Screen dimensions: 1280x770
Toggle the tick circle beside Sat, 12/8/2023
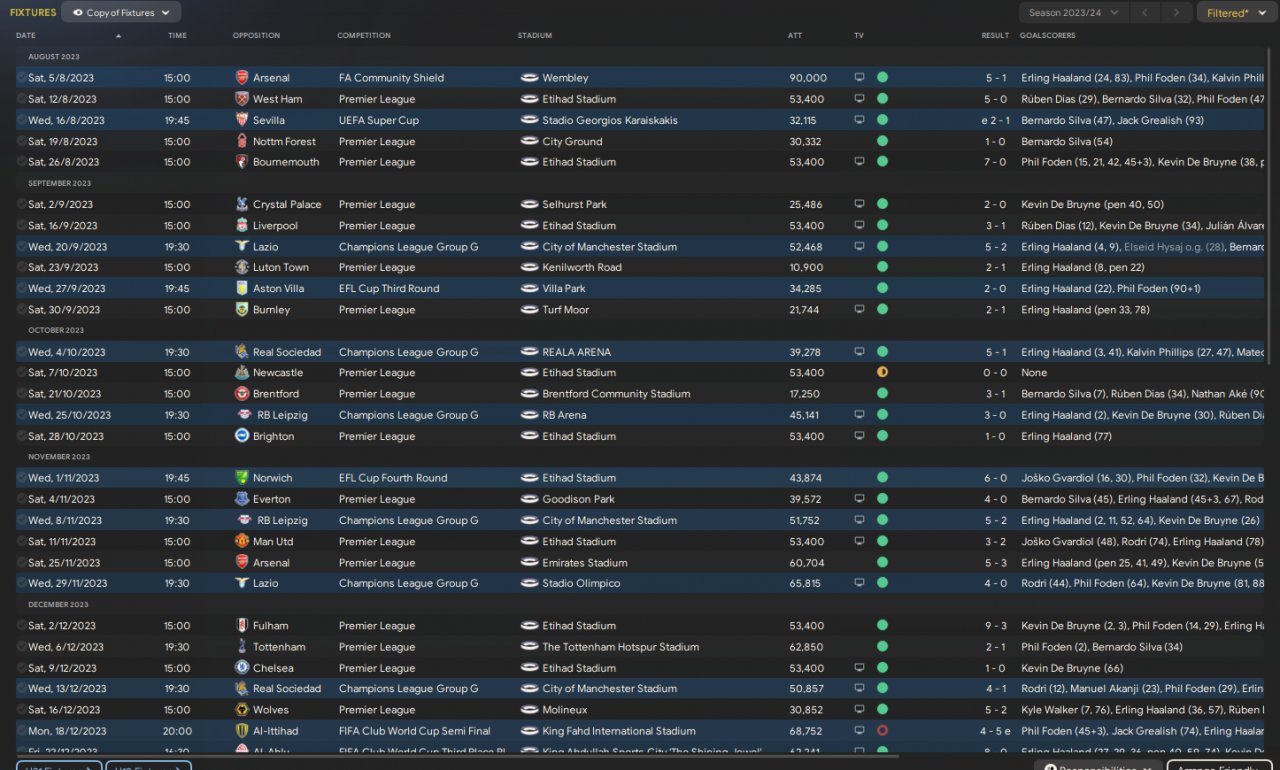22,99
